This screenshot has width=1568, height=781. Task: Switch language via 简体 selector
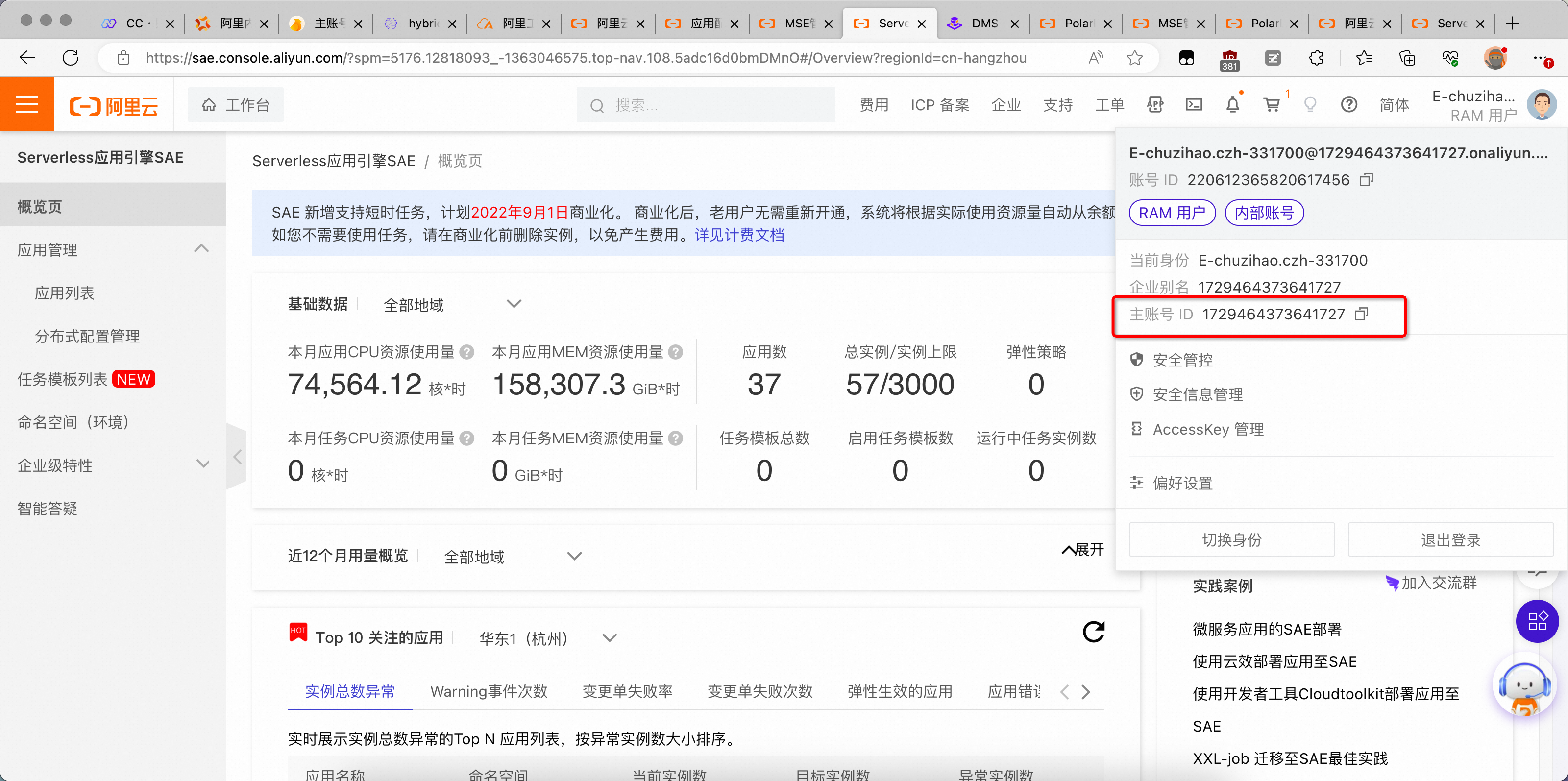(1394, 105)
